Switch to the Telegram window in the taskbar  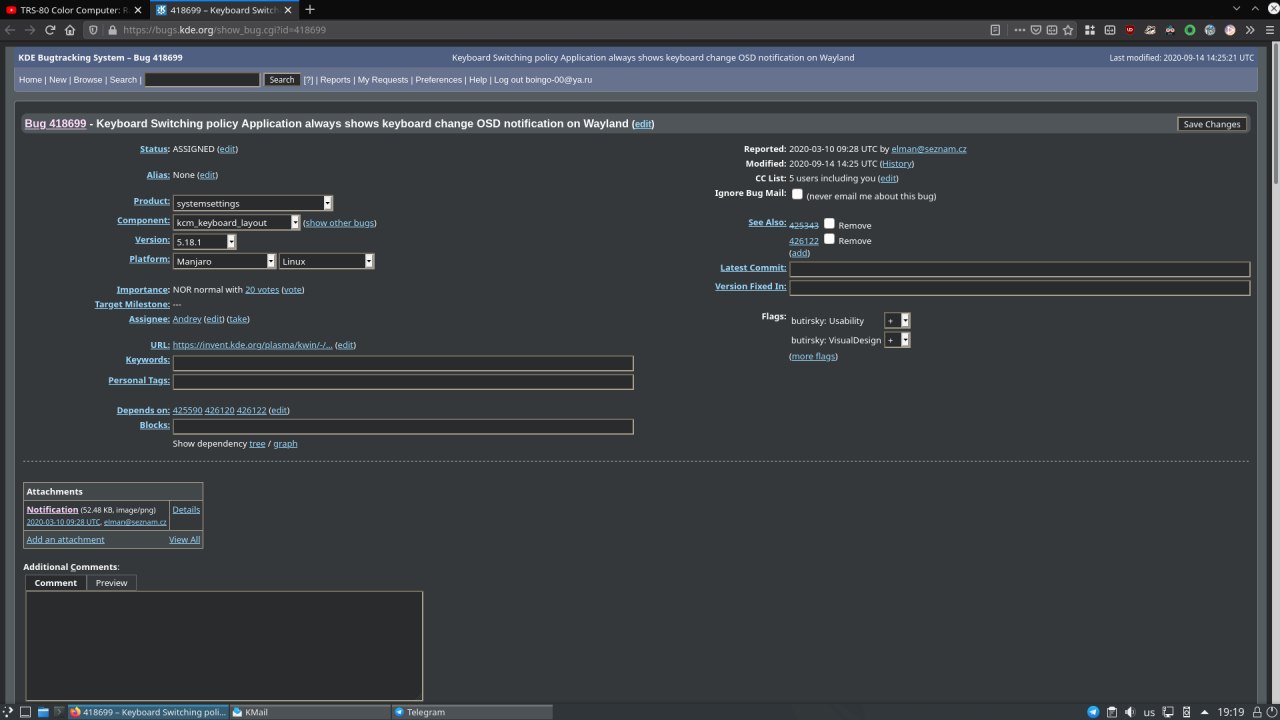pyautogui.click(x=472, y=712)
